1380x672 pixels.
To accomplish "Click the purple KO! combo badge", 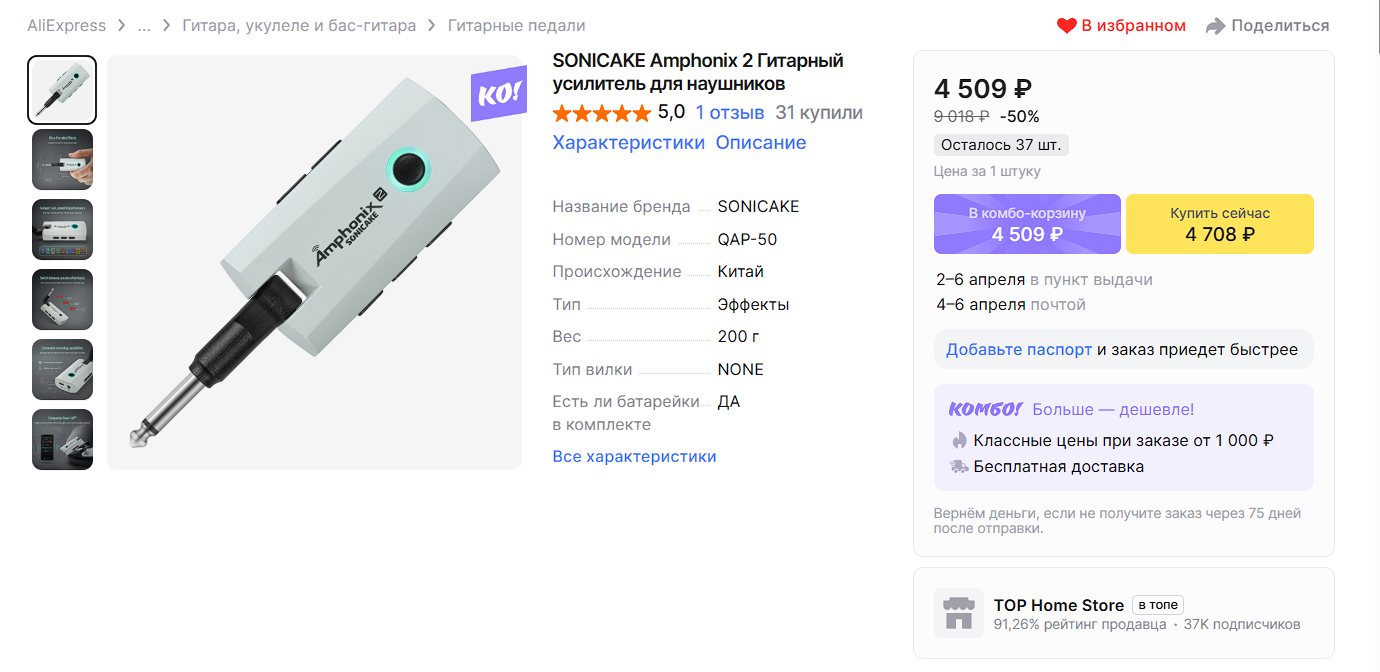I will click(x=498, y=95).
